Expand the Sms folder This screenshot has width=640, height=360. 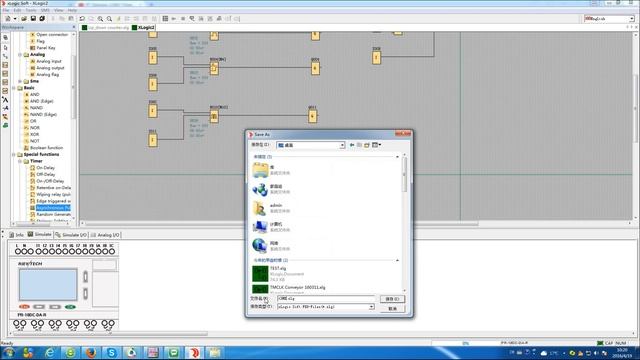pos(20,81)
